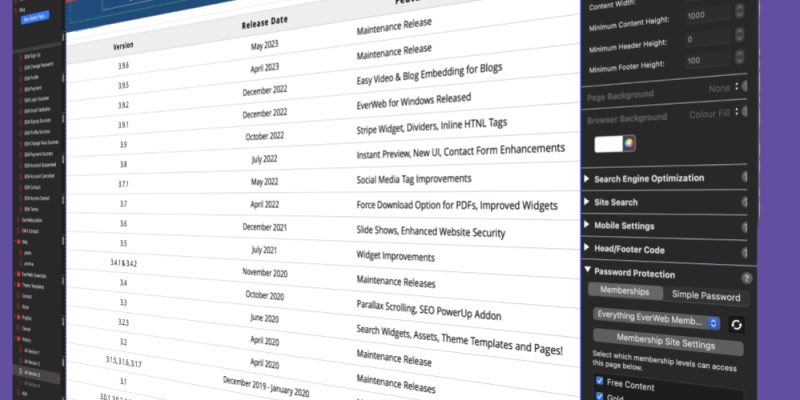Image resolution: width=800 pixels, height=400 pixels.
Task: Open help for Head/Footer Code section
Action: (x=745, y=252)
